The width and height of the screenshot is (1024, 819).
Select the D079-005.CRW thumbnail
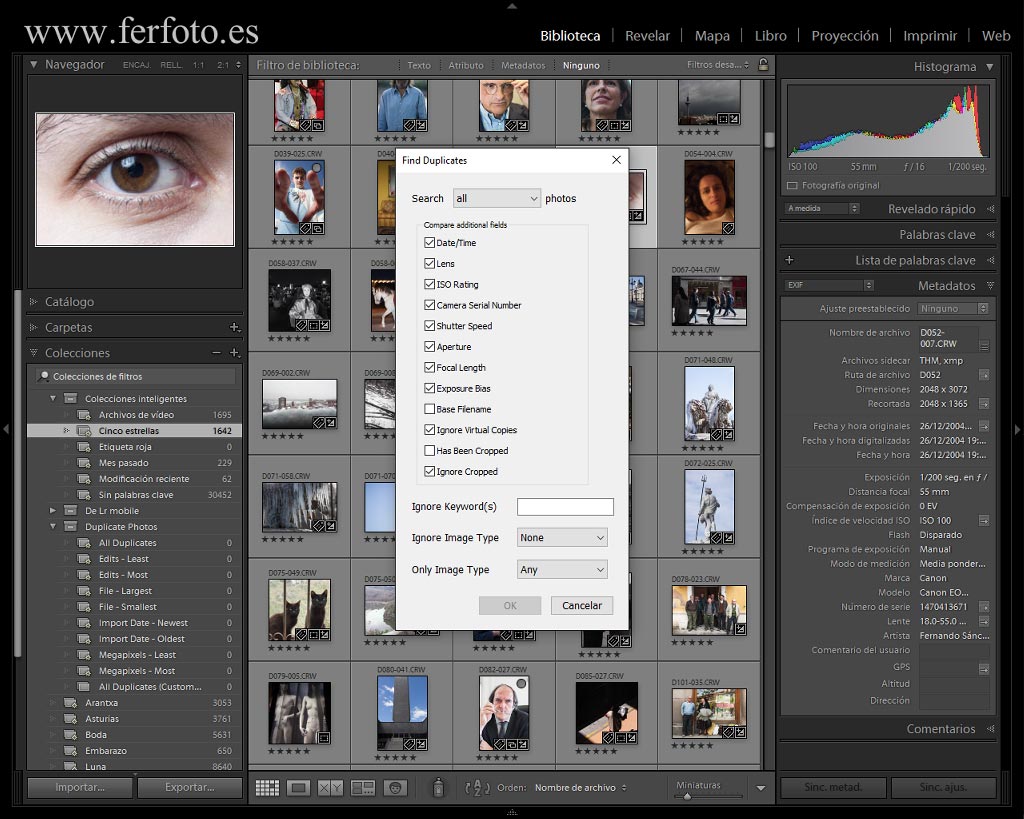point(300,713)
